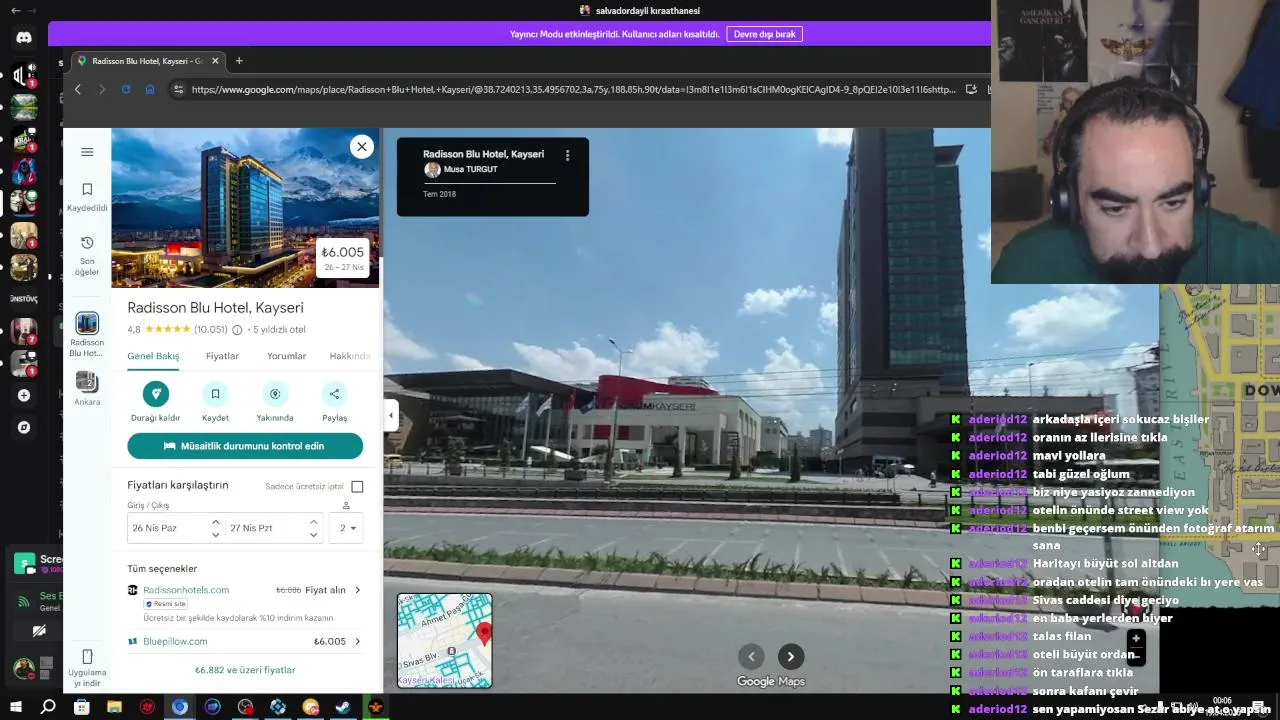
Task: Switch to the Yorumlar tab
Action: 286,356
